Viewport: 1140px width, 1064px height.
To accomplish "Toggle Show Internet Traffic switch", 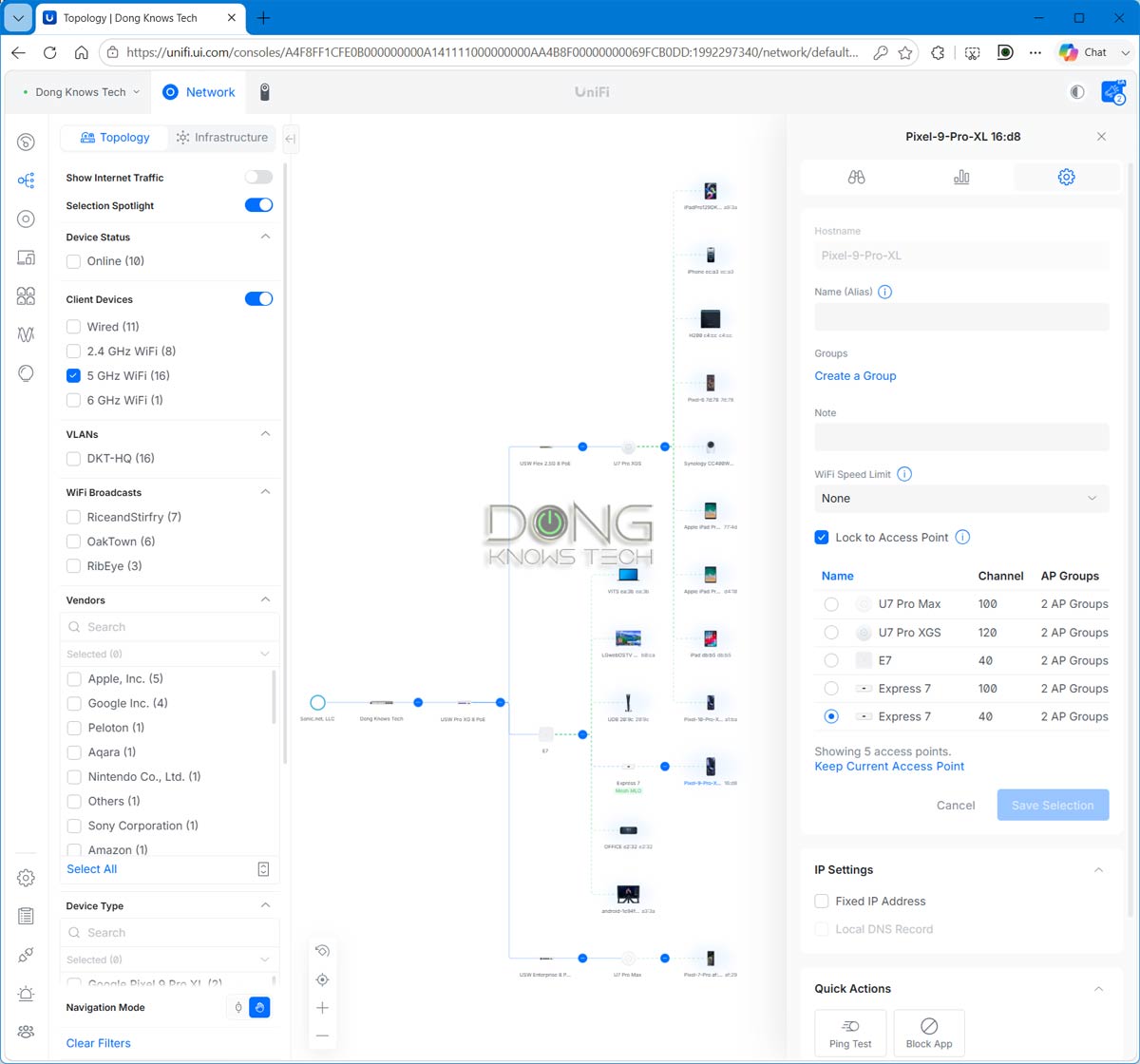I will 258,177.
